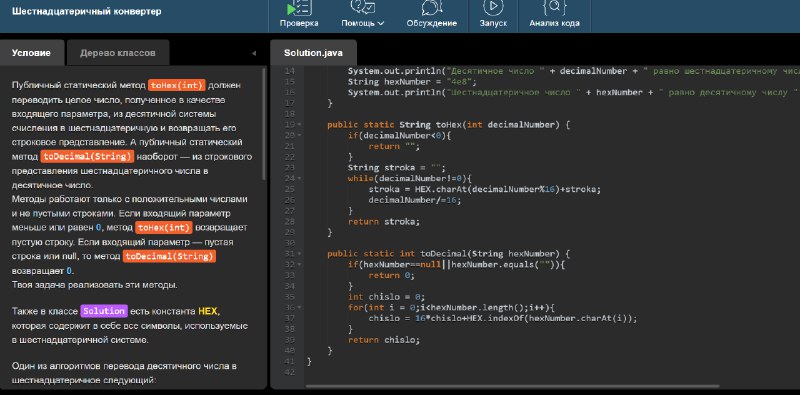The height and width of the screenshot is (395, 800).
Task: Click the line with HEX.indexOf call
Action: 503,318
